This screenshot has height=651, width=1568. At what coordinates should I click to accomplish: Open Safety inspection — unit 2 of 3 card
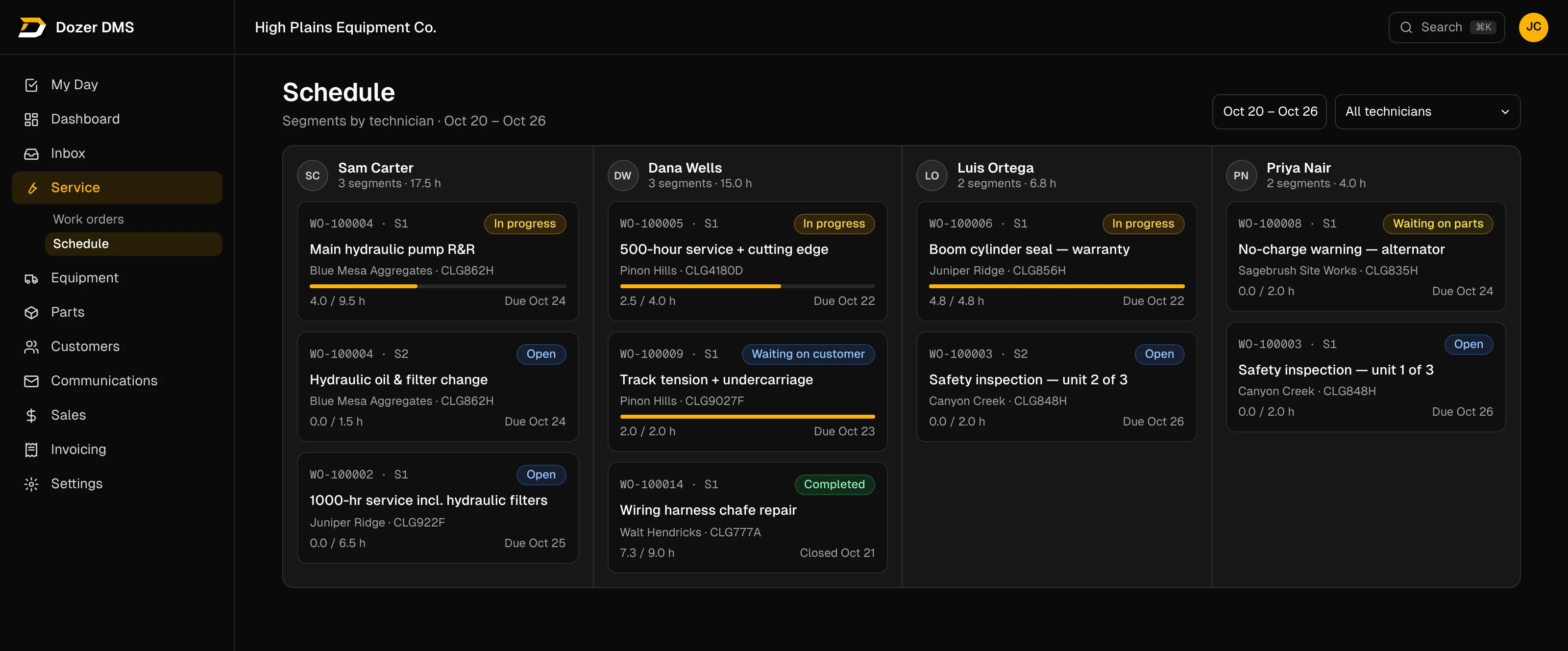[x=1057, y=387]
